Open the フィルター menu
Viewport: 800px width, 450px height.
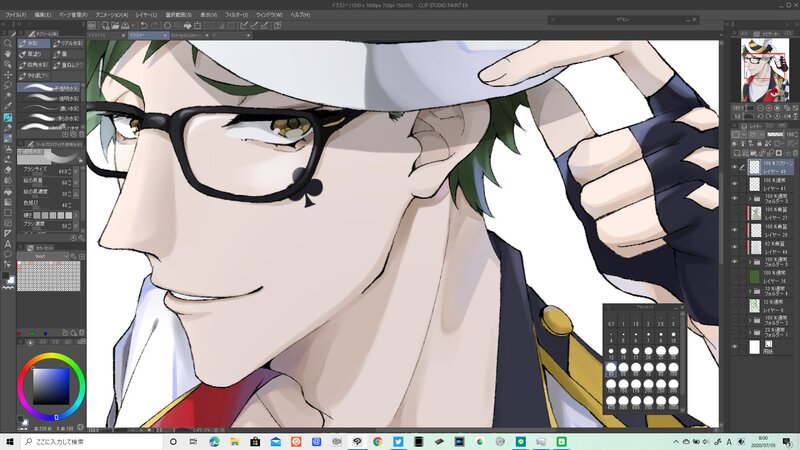(x=236, y=15)
